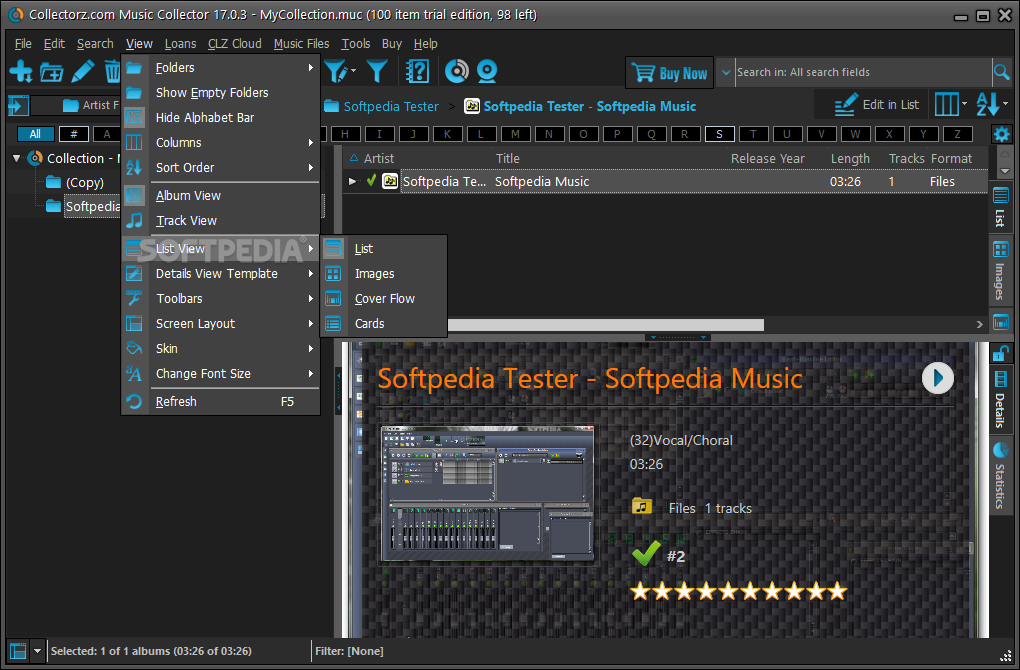Open the status bar layout dropdown arrow
1020x670 pixels.
pos(37,650)
